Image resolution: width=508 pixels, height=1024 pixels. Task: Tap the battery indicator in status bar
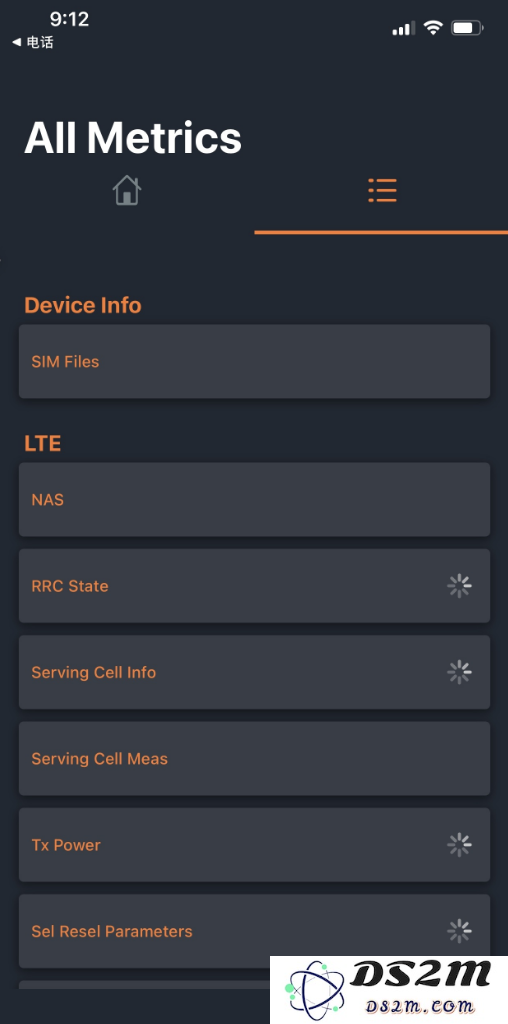click(x=468, y=28)
